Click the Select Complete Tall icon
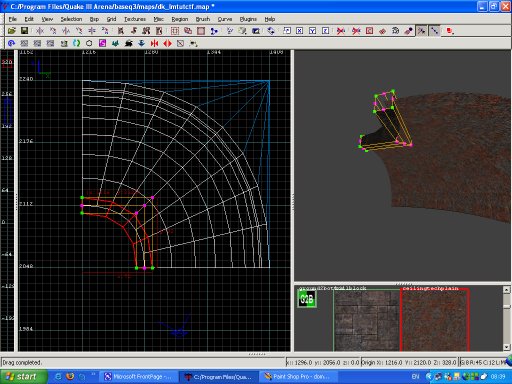The height and width of the screenshot is (384, 512). tap(121, 31)
